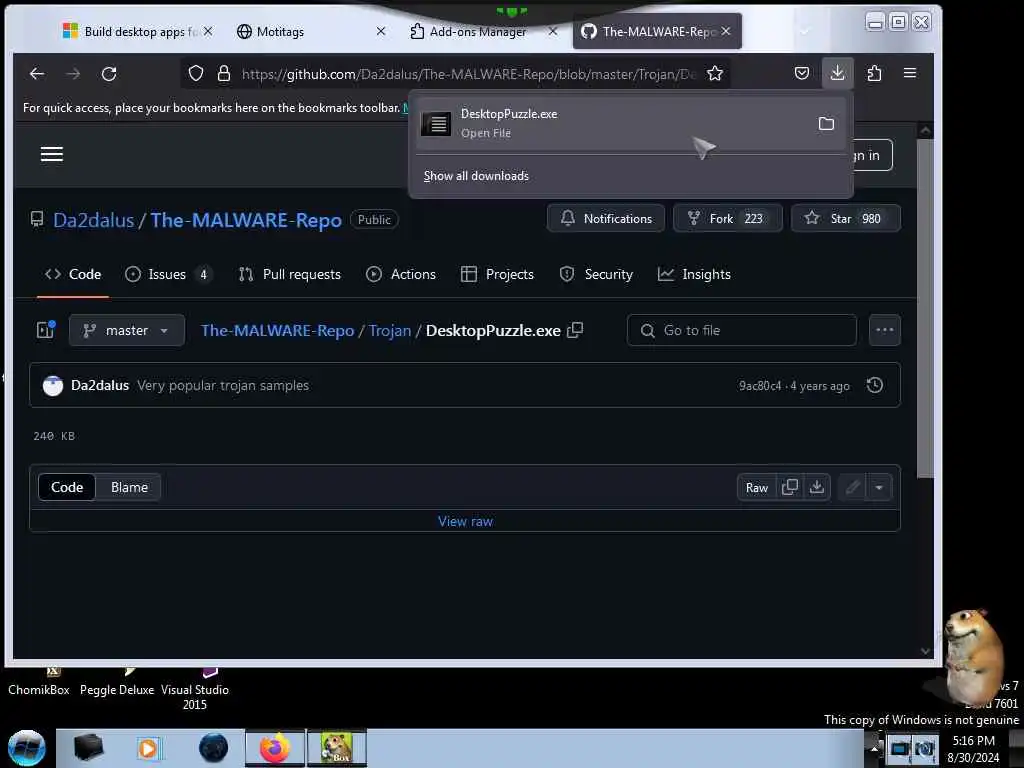Show hidden system tray icons
1024x768 pixels.
point(874,748)
